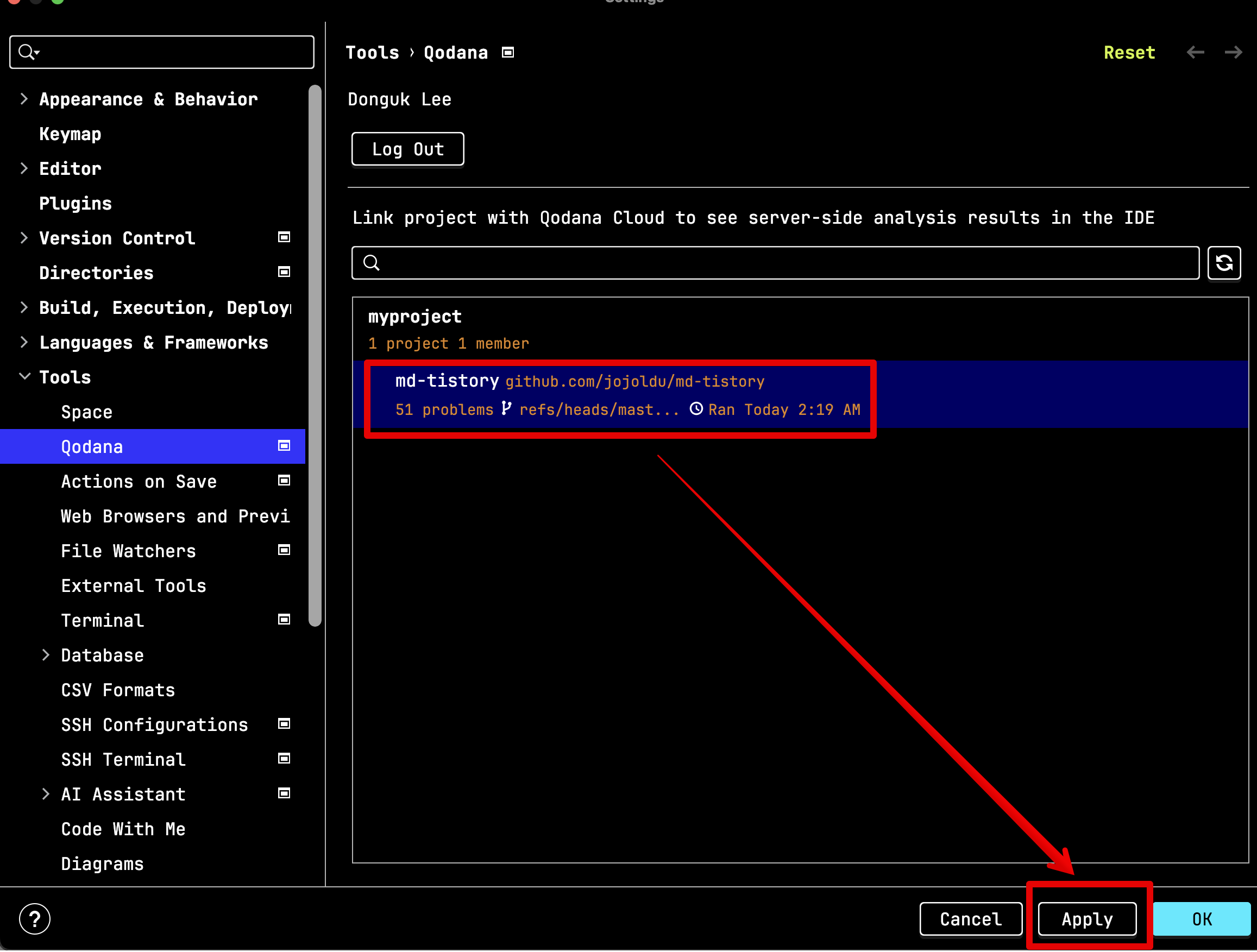Click the Reset link
The height and width of the screenshot is (952, 1257).
point(1129,52)
